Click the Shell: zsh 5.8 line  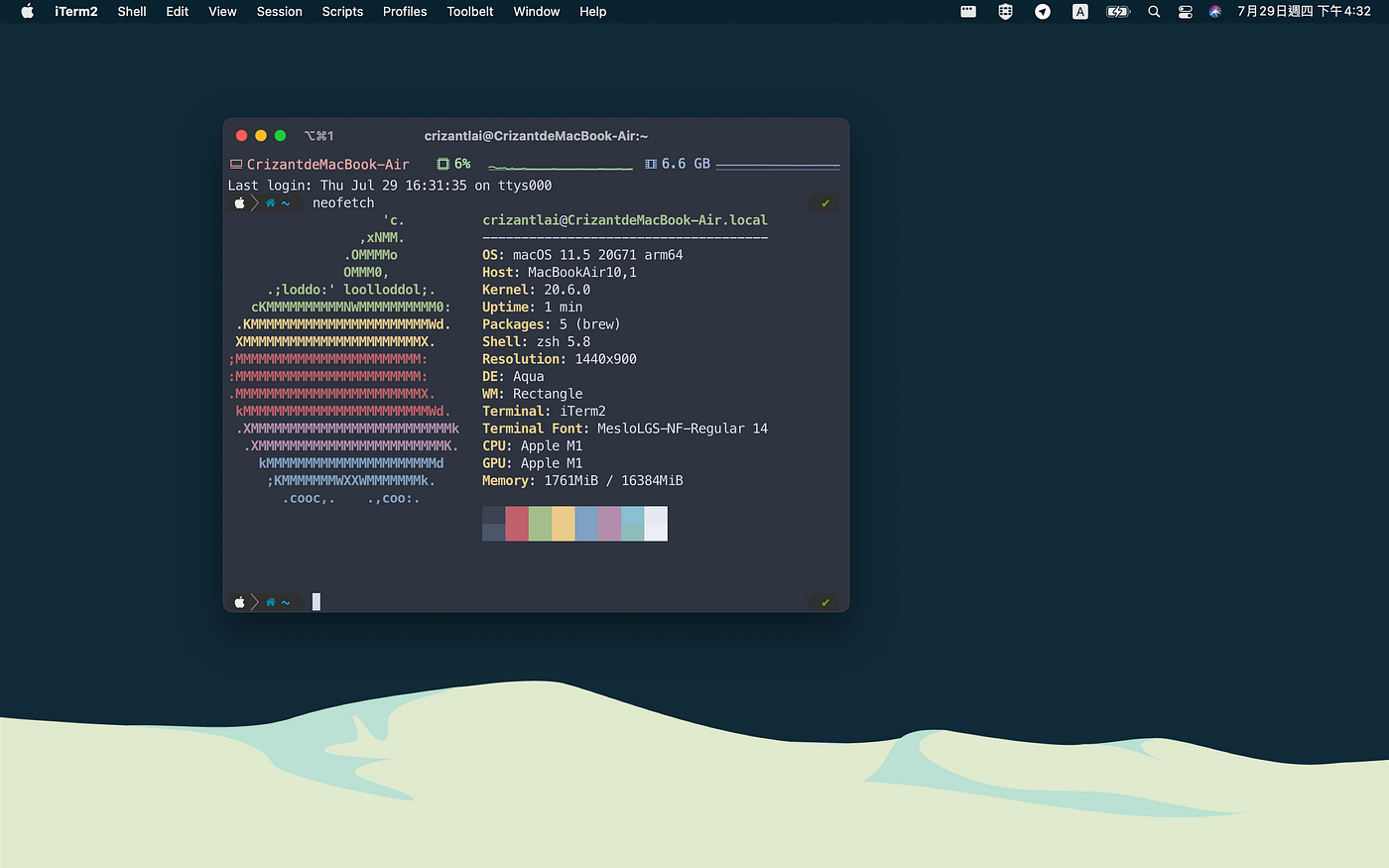coord(537,342)
